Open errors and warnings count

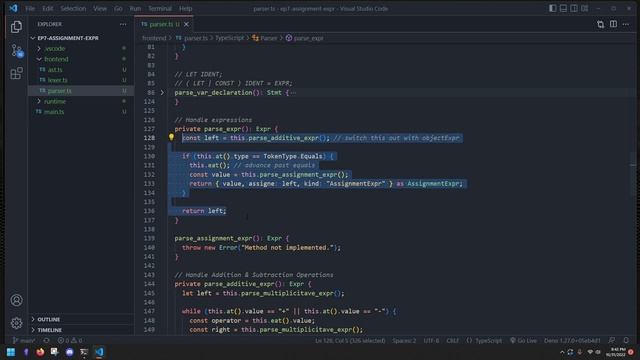pyautogui.click(x=70, y=340)
